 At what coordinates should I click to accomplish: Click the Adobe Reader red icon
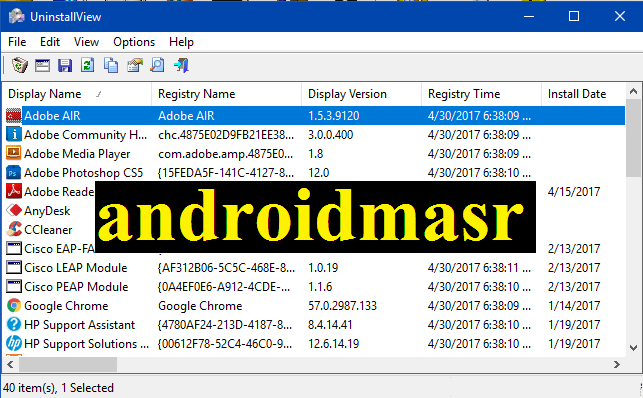14,191
